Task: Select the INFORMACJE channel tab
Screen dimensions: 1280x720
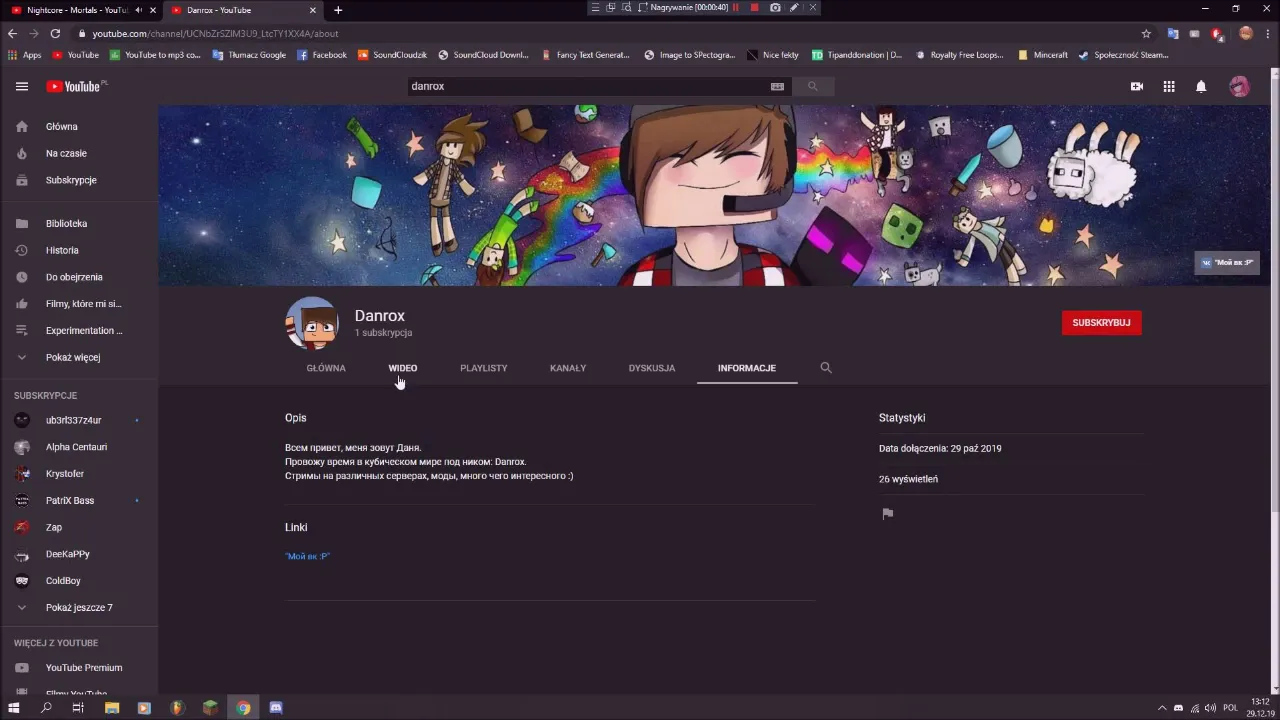Action: click(747, 368)
